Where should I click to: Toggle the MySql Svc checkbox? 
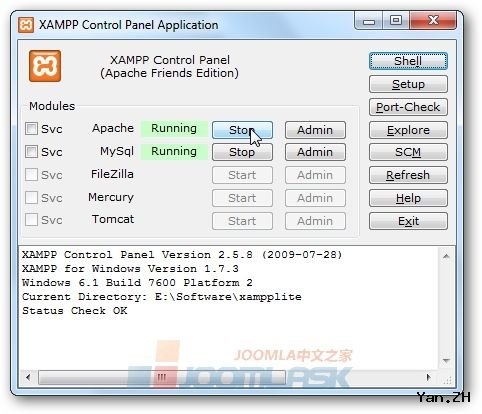(x=31, y=151)
